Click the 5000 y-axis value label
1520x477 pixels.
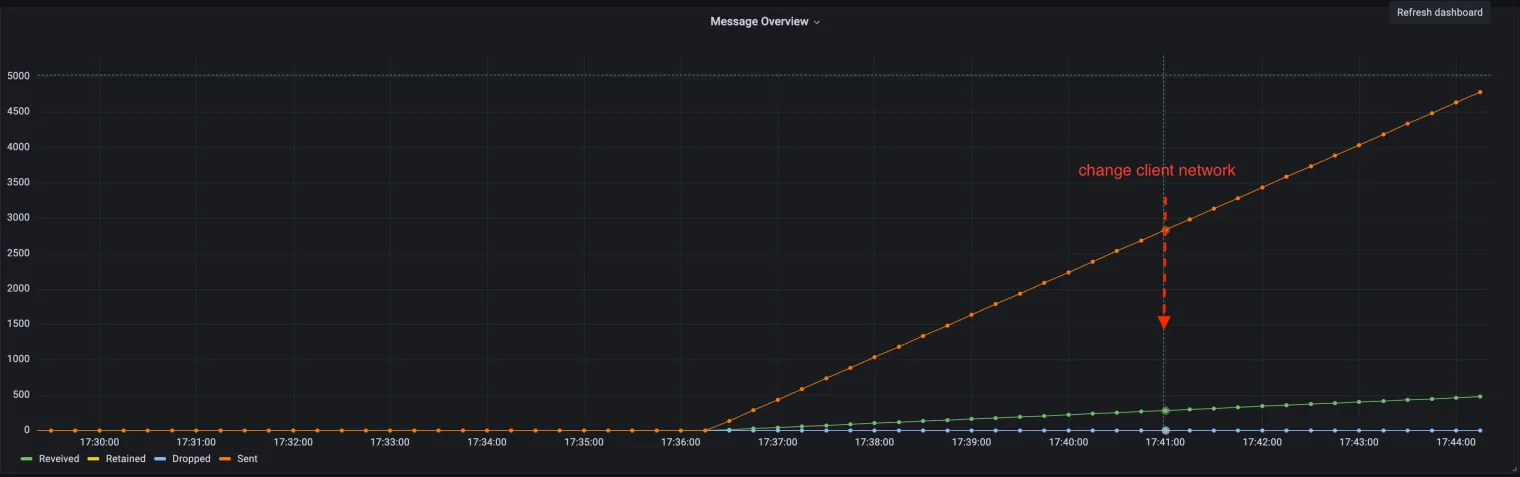18,76
